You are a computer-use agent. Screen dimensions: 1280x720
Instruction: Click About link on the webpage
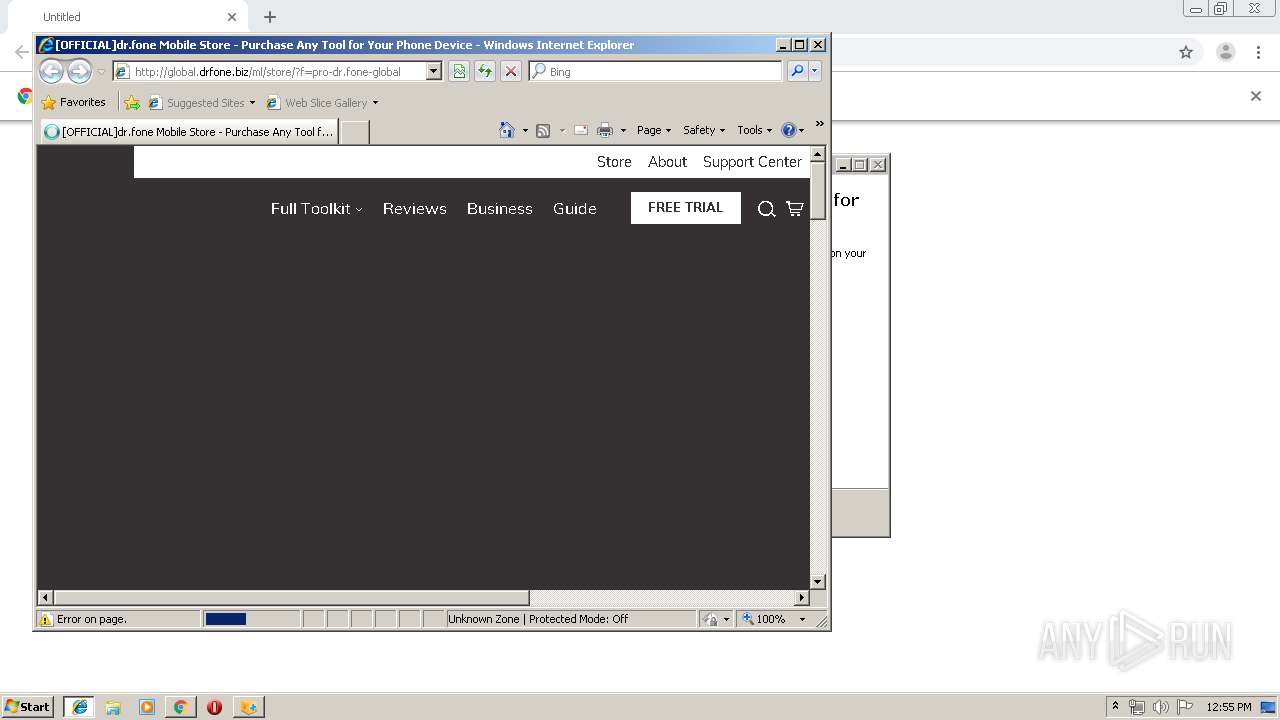(x=667, y=162)
